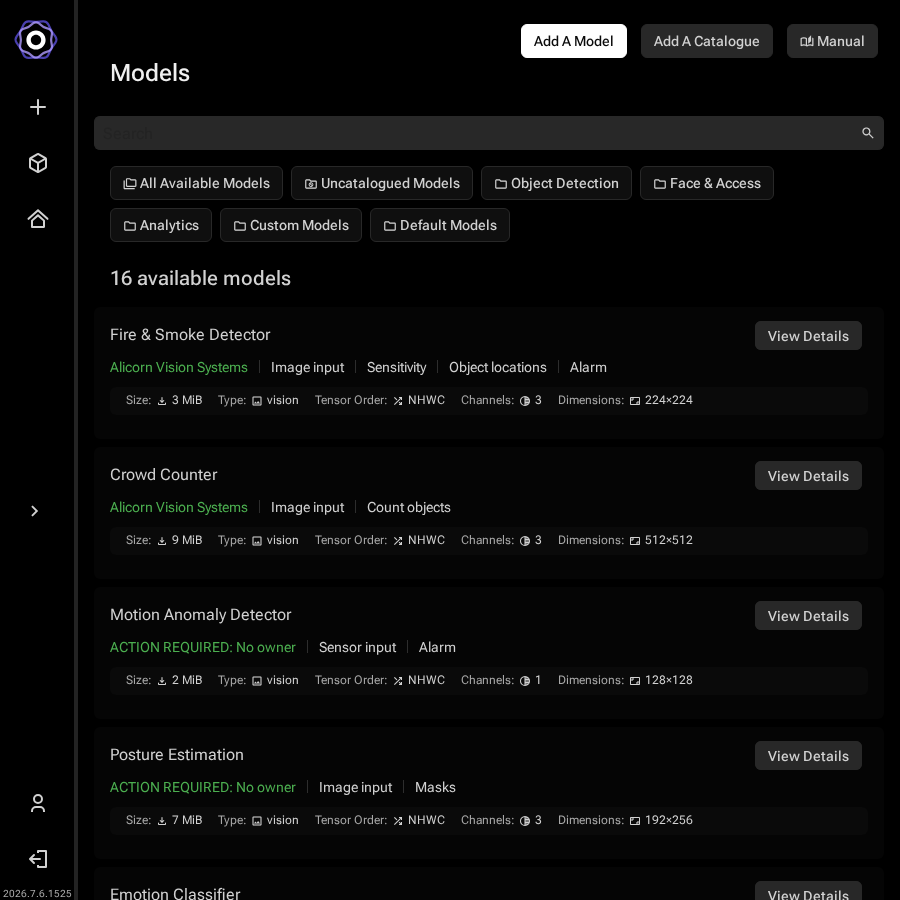Click the dimensions icon for Fire & Smoke Detector
The height and width of the screenshot is (900, 900).
coord(635,401)
